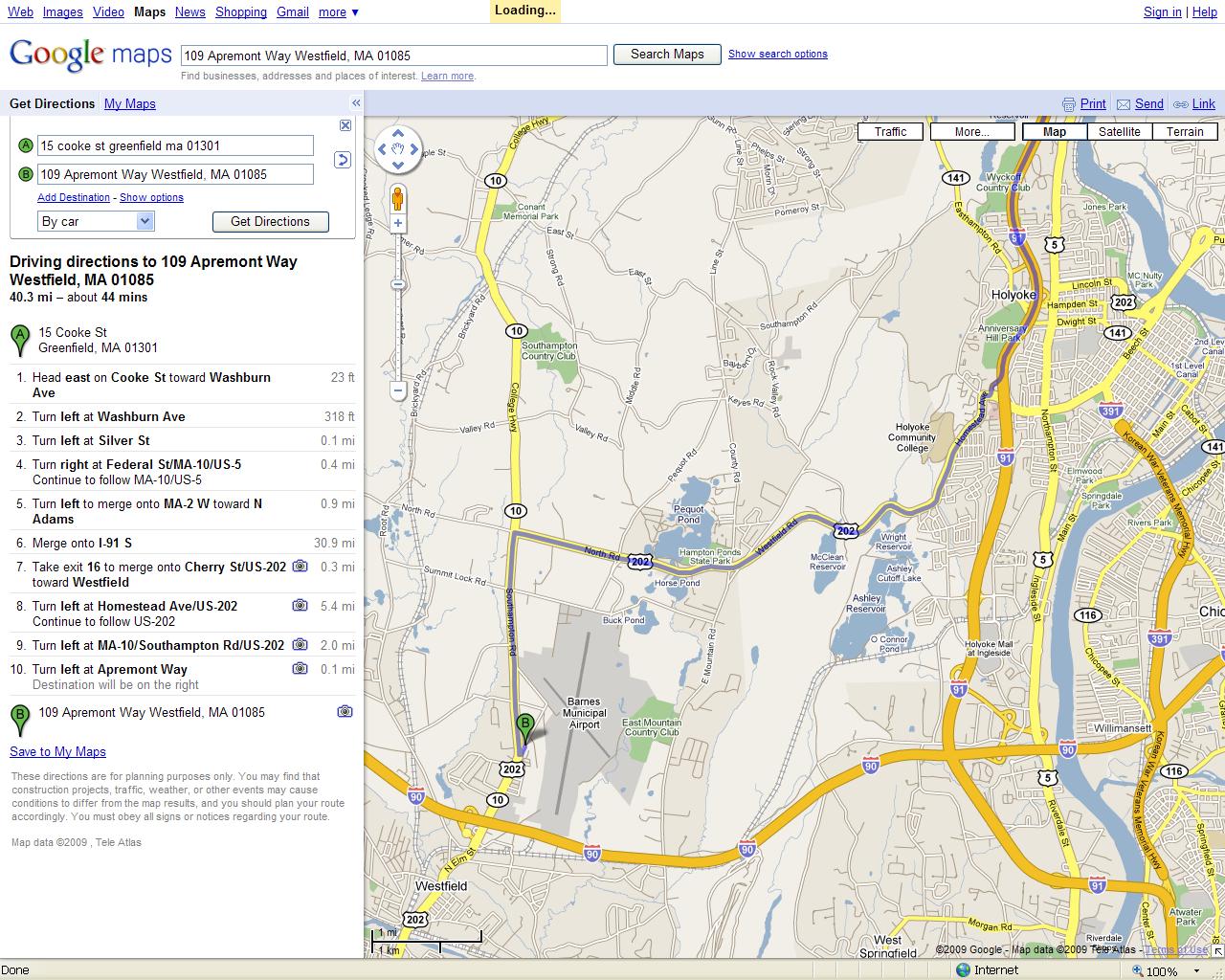Open camera icon for step 9 Southampton Rd
This screenshot has width=1225, height=980.
[x=300, y=645]
